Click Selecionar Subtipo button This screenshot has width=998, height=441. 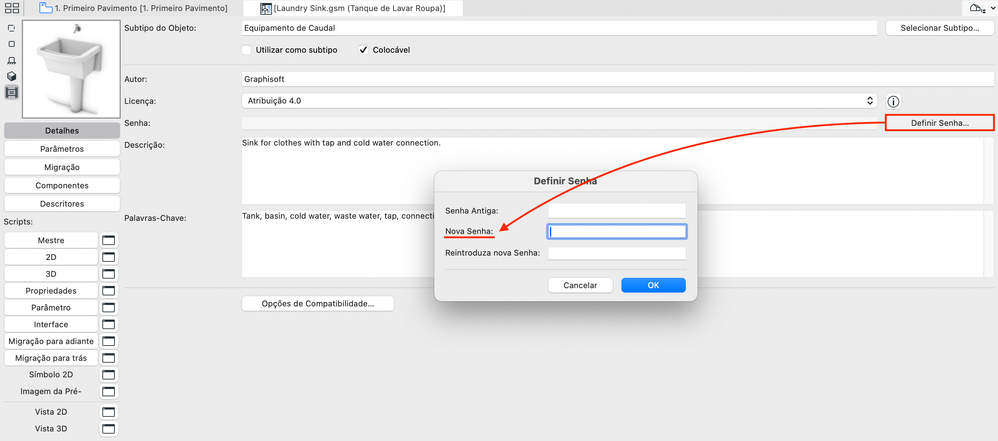(939, 28)
